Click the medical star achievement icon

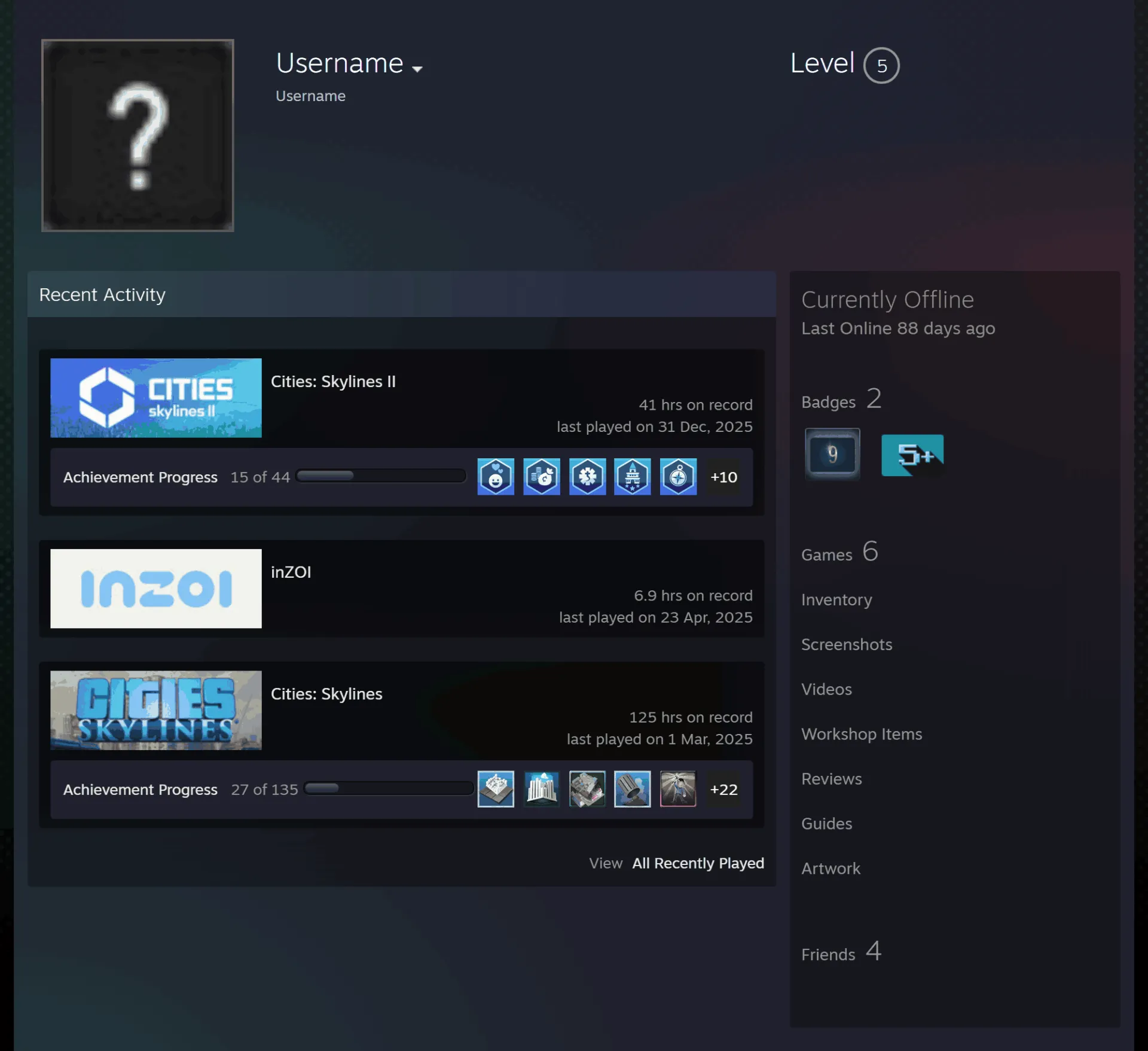[x=587, y=477]
